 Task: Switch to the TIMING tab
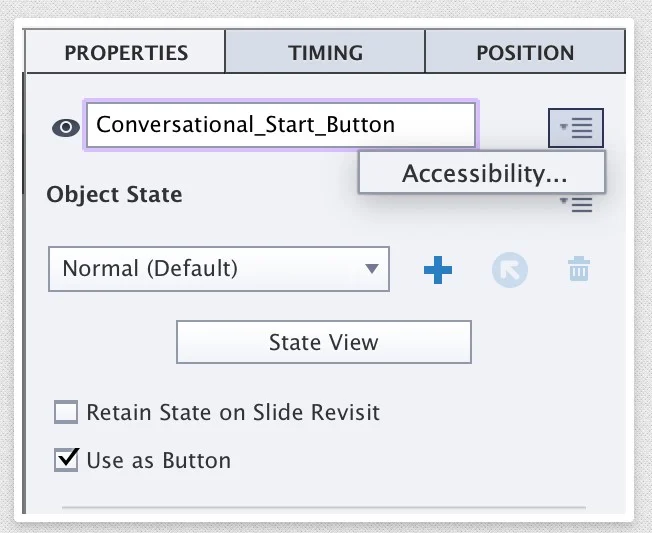point(325,53)
